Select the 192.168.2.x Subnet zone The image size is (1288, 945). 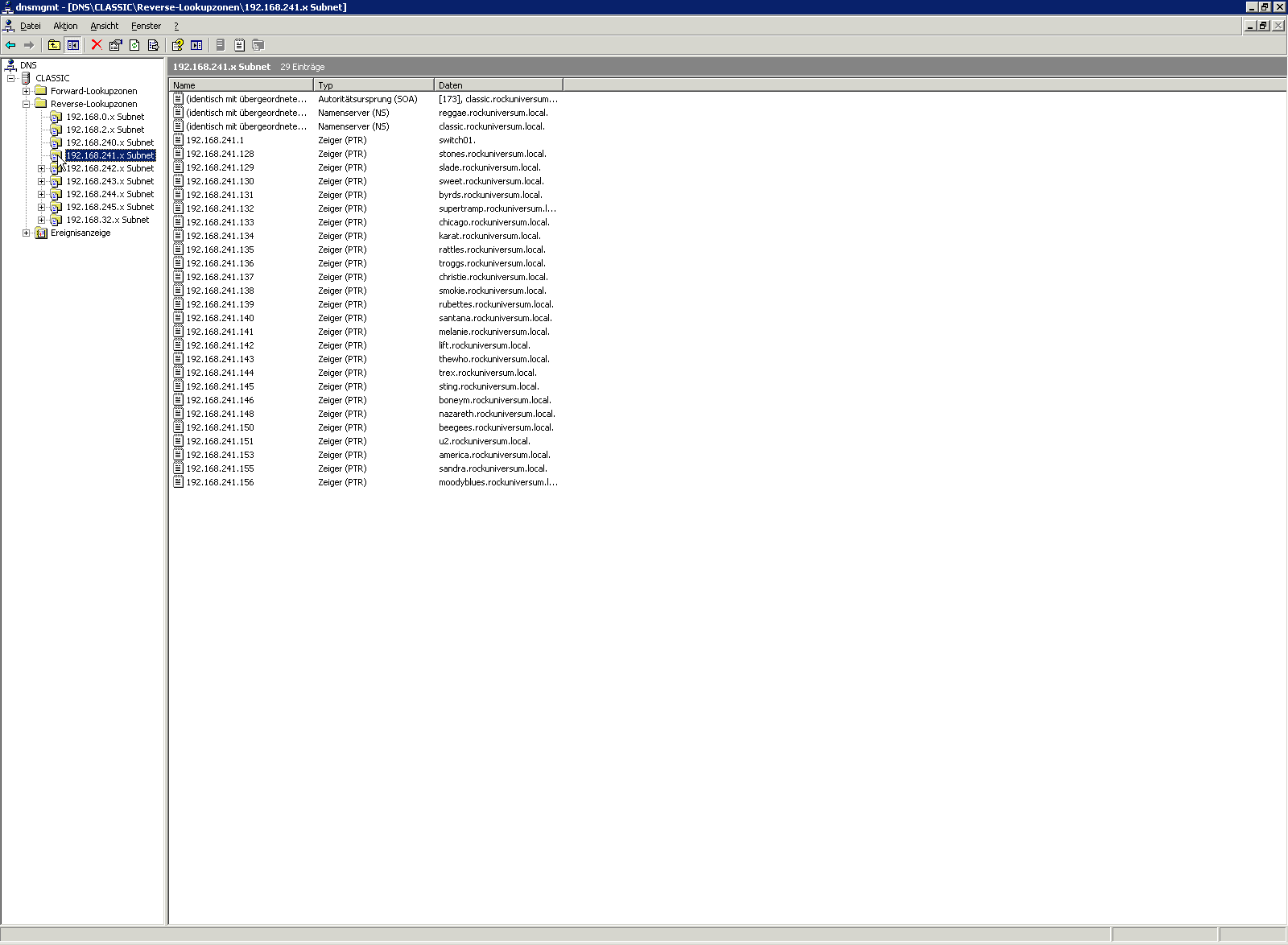coord(105,130)
